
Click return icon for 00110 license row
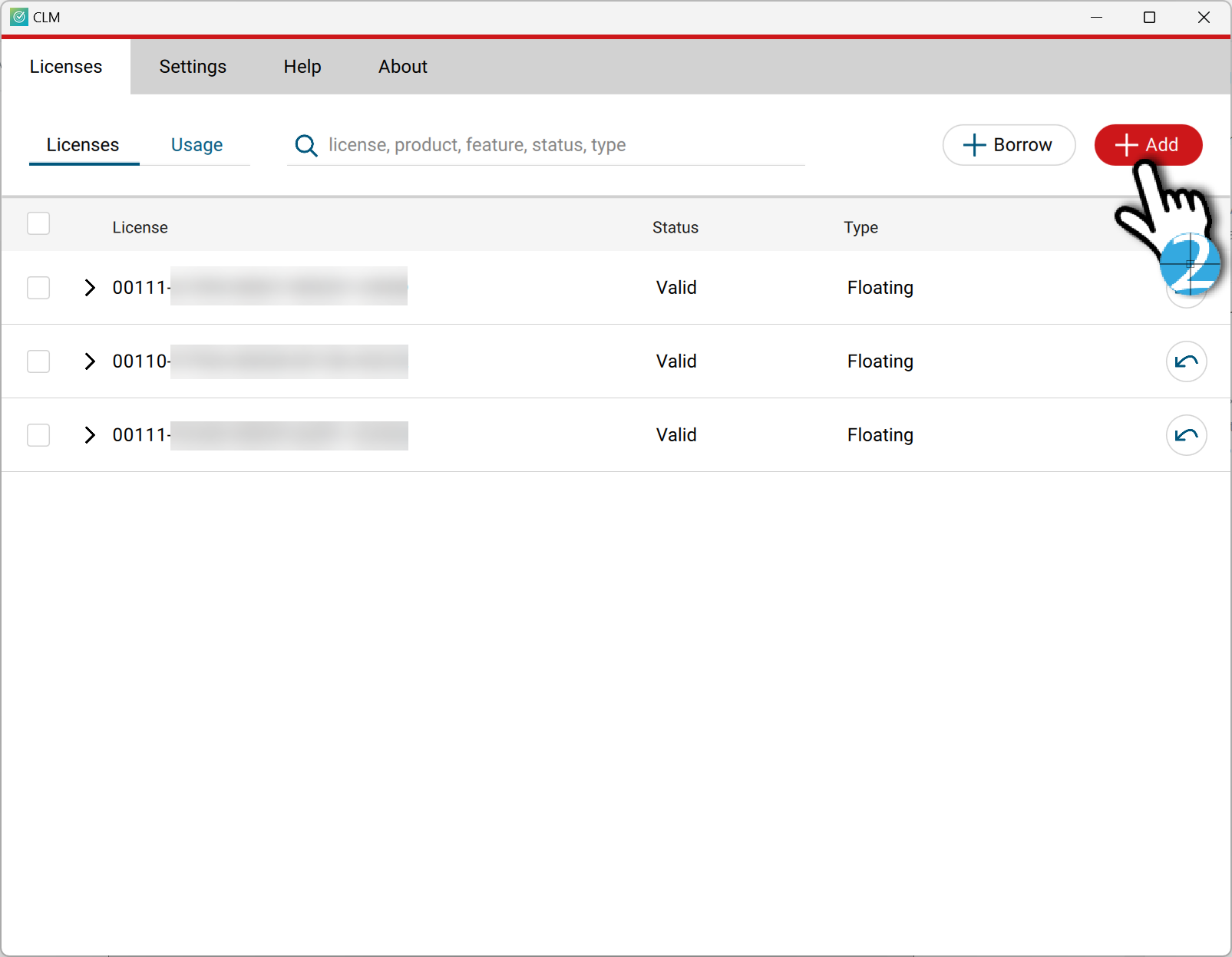(1186, 361)
